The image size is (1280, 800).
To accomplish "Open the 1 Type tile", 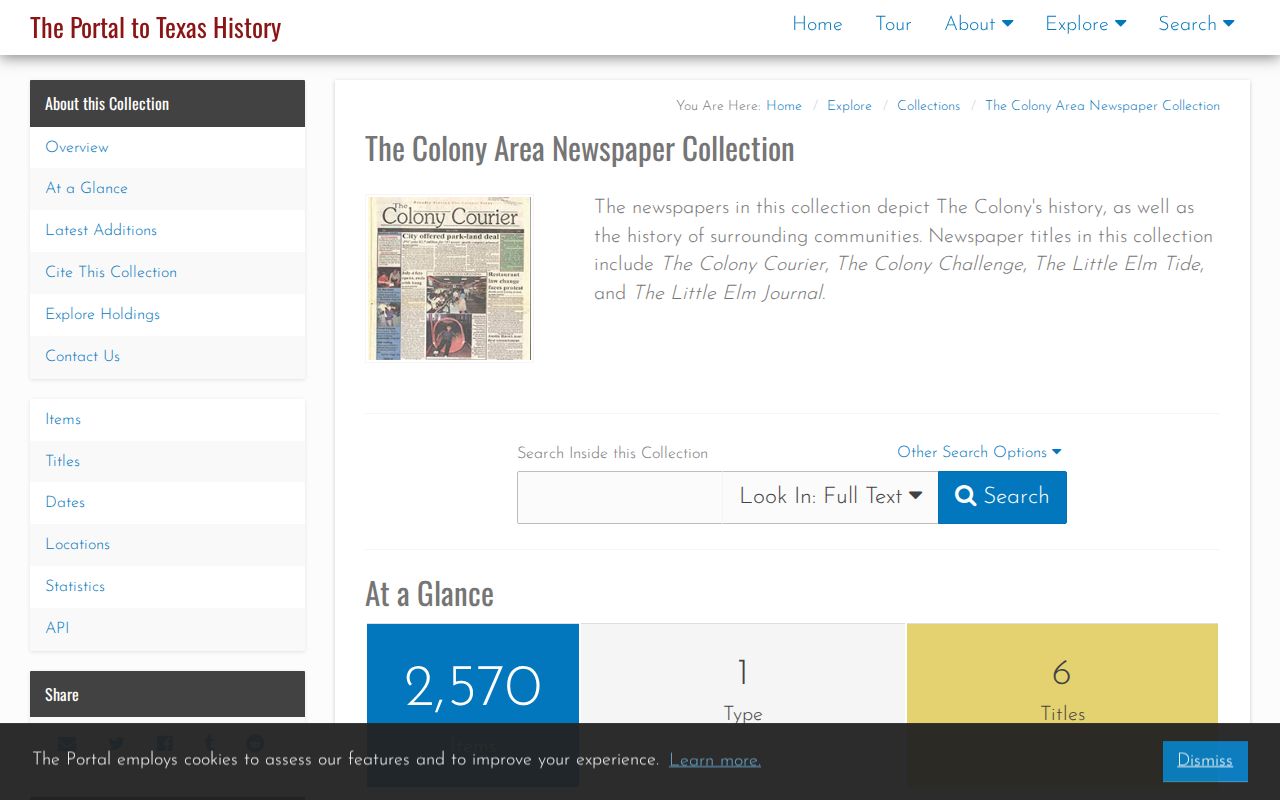I will (743, 705).
